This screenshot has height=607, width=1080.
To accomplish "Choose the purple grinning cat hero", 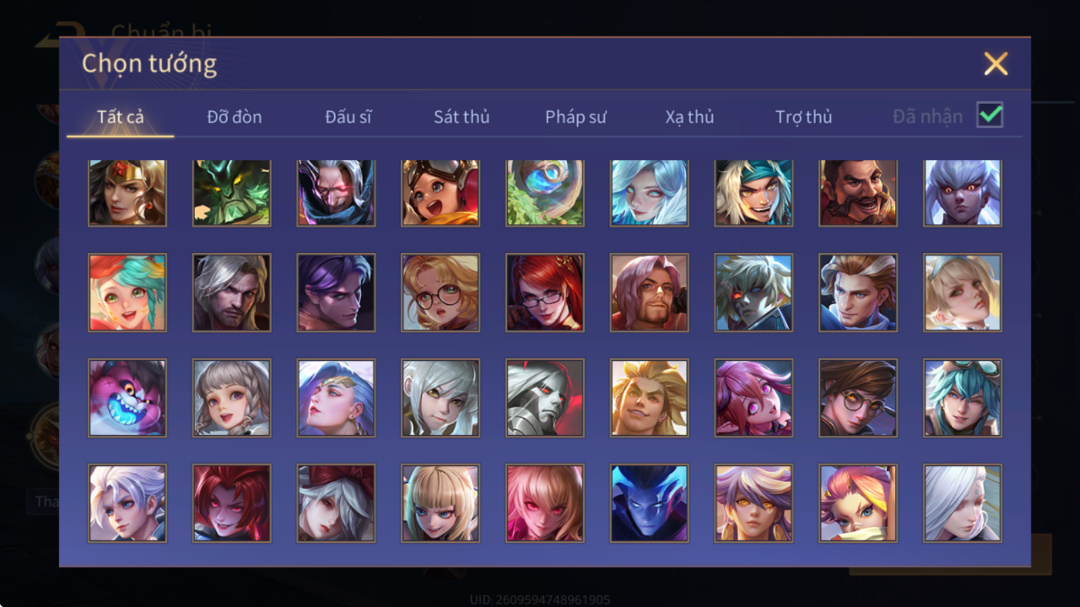I will 127,398.
